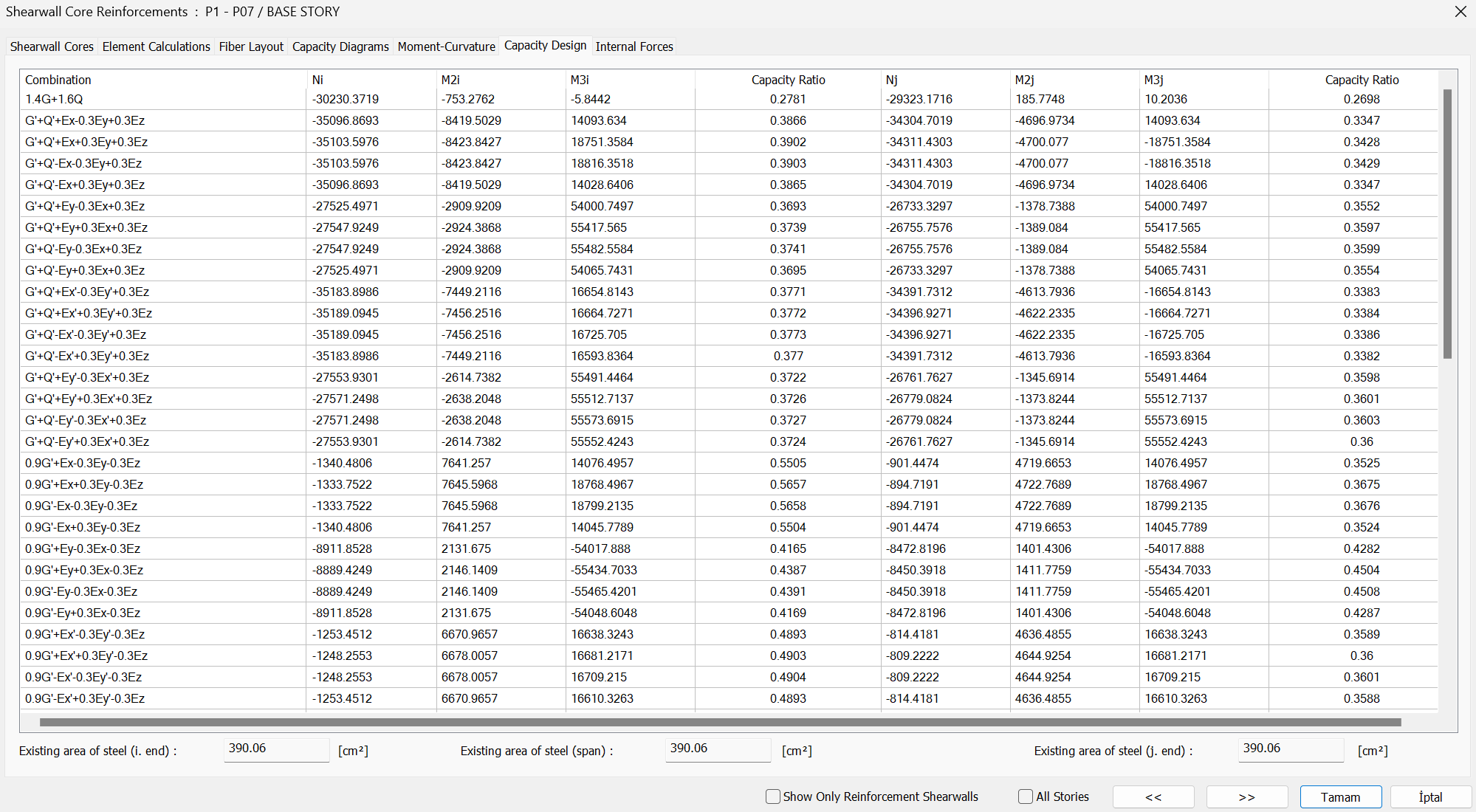Close the Shearwall Core Reinforcements dialog
Image resolution: width=1476 pixels, height=812 pixels.
click(x=1460, y=12)
